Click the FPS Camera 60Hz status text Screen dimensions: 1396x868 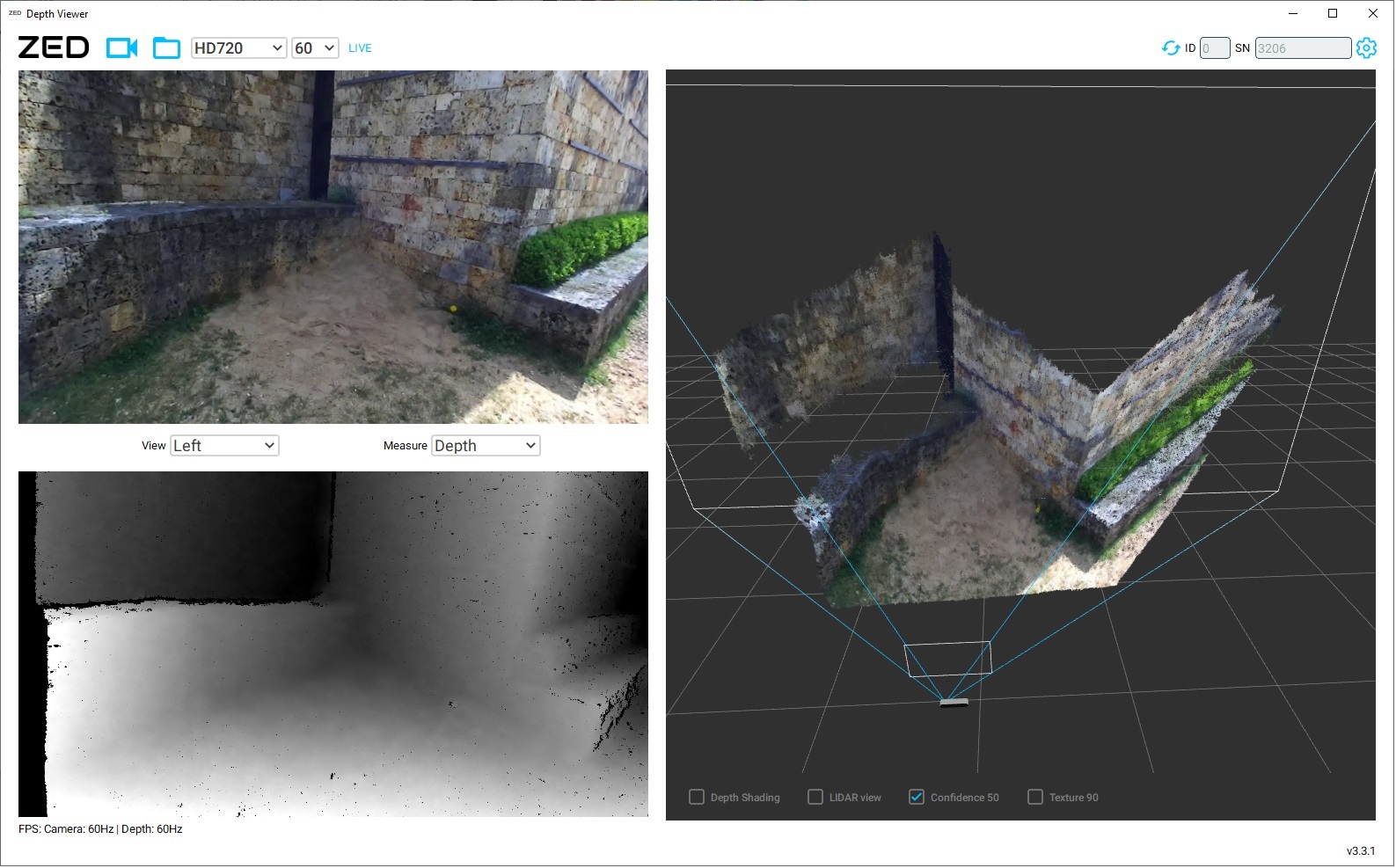[x=100, y=829]
